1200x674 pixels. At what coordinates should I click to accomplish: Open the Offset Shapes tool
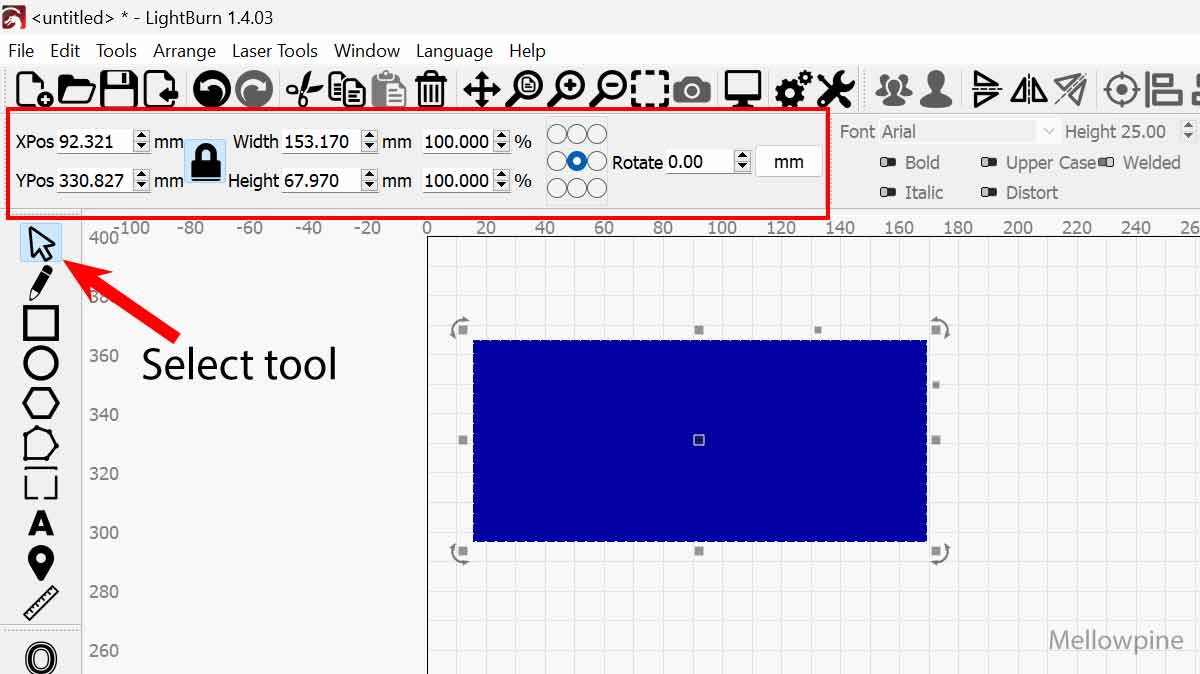40,658
